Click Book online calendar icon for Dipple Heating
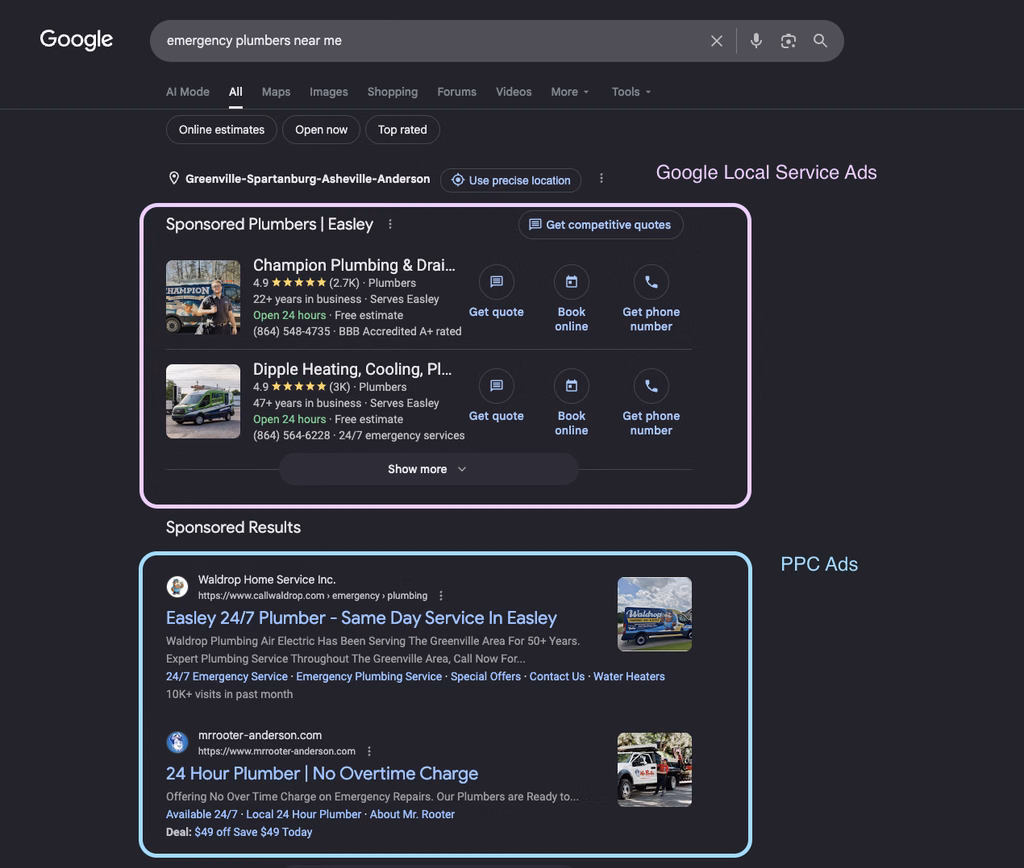Screen dimensions: 1024x868 (571, 385)
